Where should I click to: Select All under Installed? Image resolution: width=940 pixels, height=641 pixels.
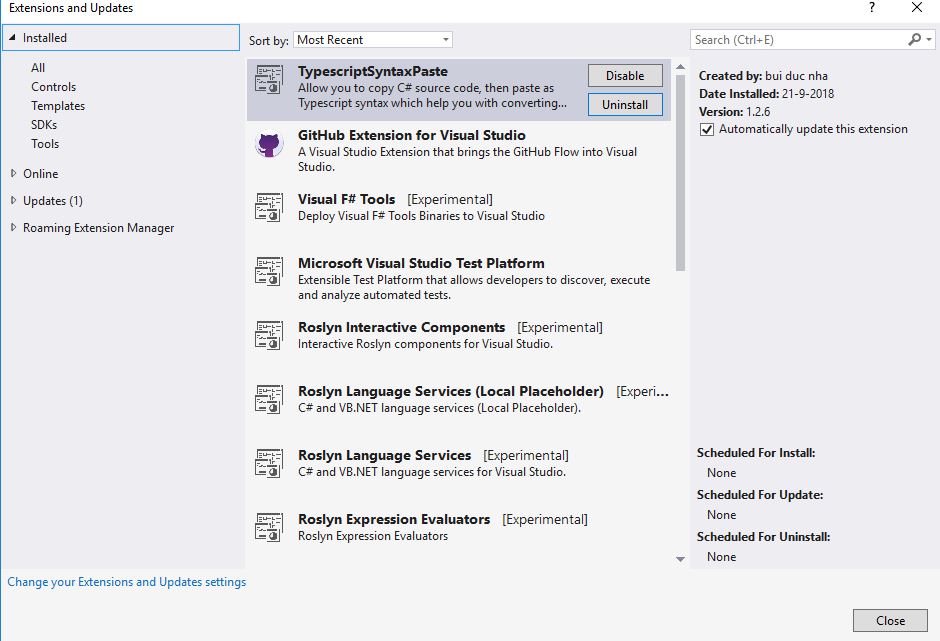[38, 68]
